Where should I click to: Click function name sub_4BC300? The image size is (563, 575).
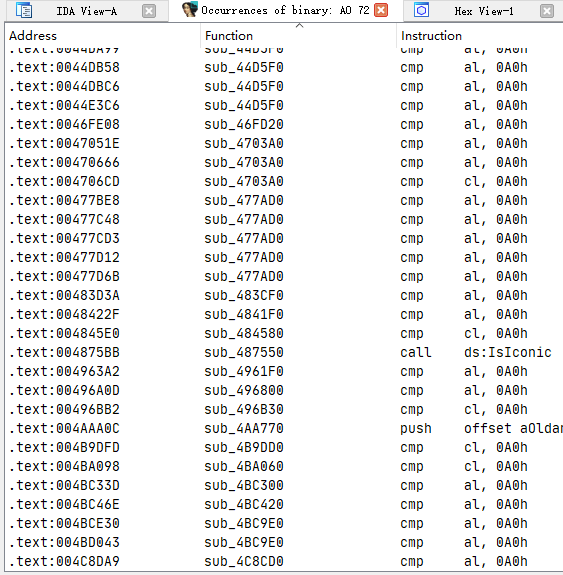point(244,486)
